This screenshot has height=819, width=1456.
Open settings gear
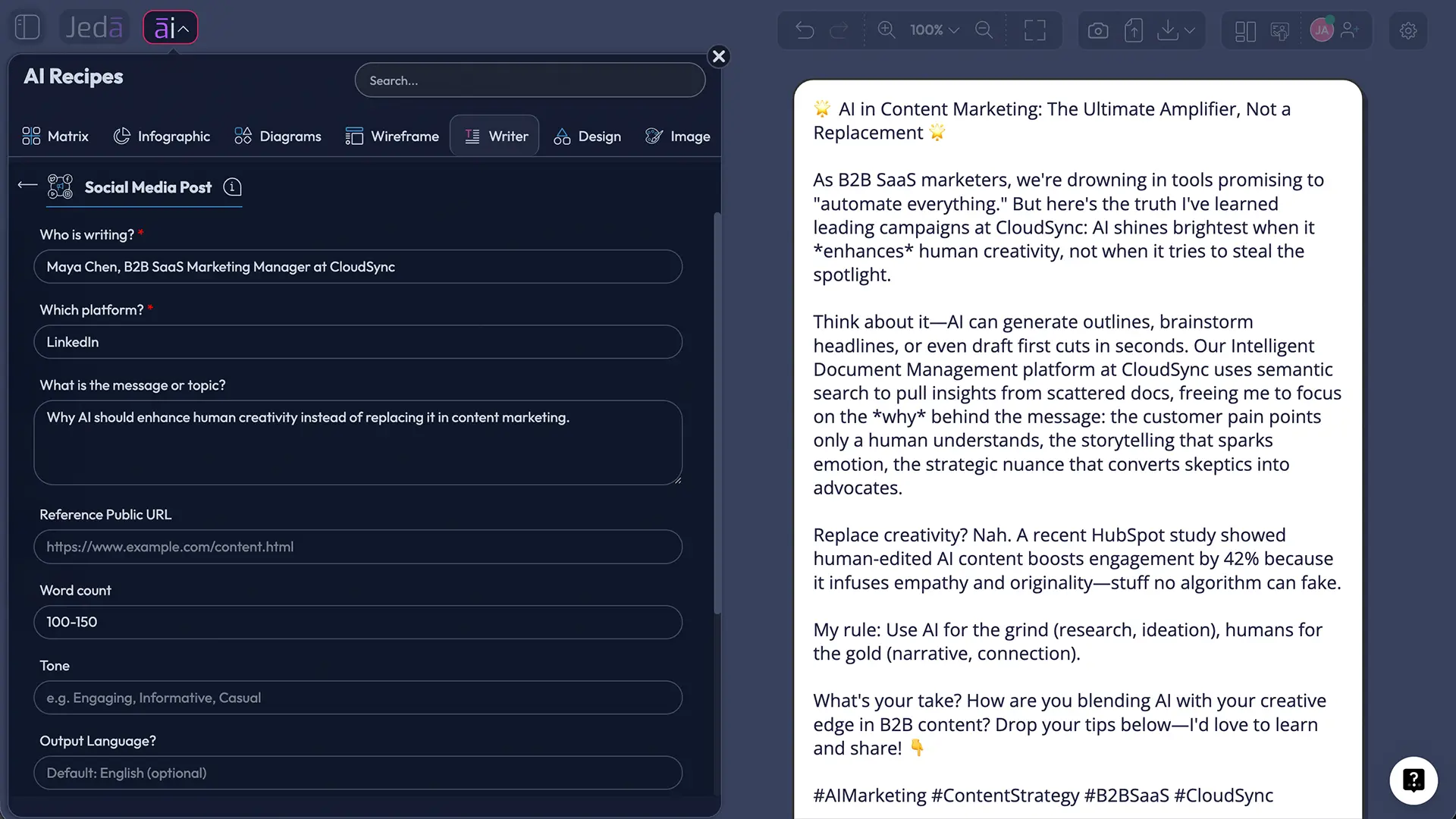click(1408, 31)
